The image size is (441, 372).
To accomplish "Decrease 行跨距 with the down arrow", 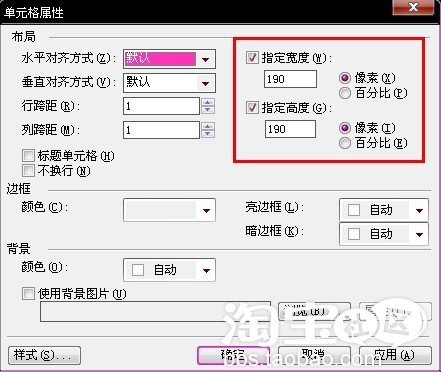I will tap(208, 110).
